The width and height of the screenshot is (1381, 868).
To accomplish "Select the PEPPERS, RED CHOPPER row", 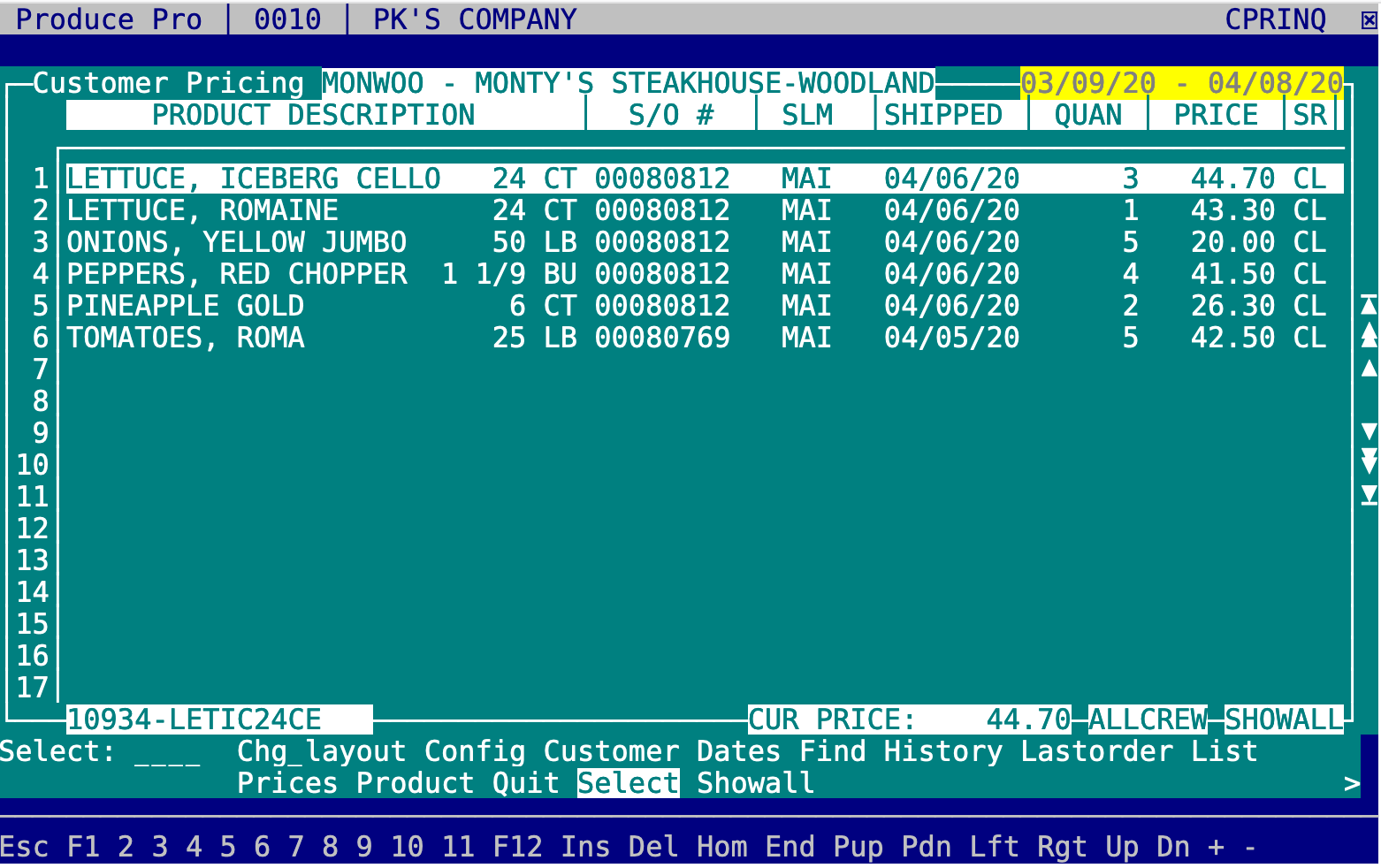I will point(705,274).
